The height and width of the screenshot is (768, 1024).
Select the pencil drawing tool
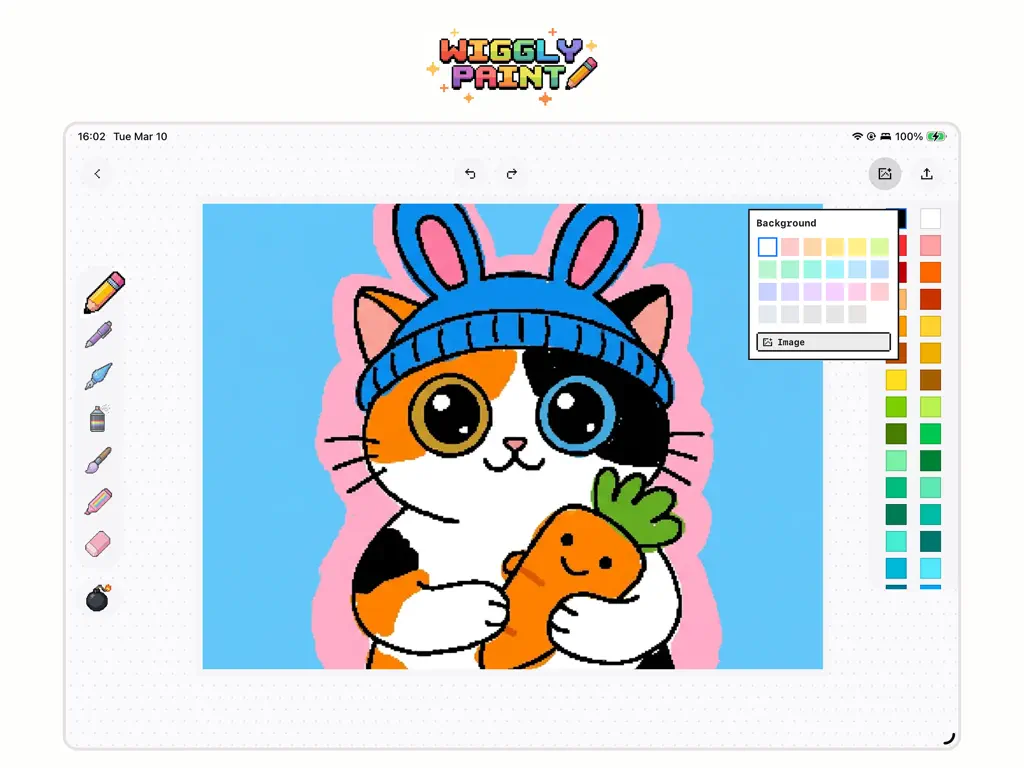(x=104, y=292)
